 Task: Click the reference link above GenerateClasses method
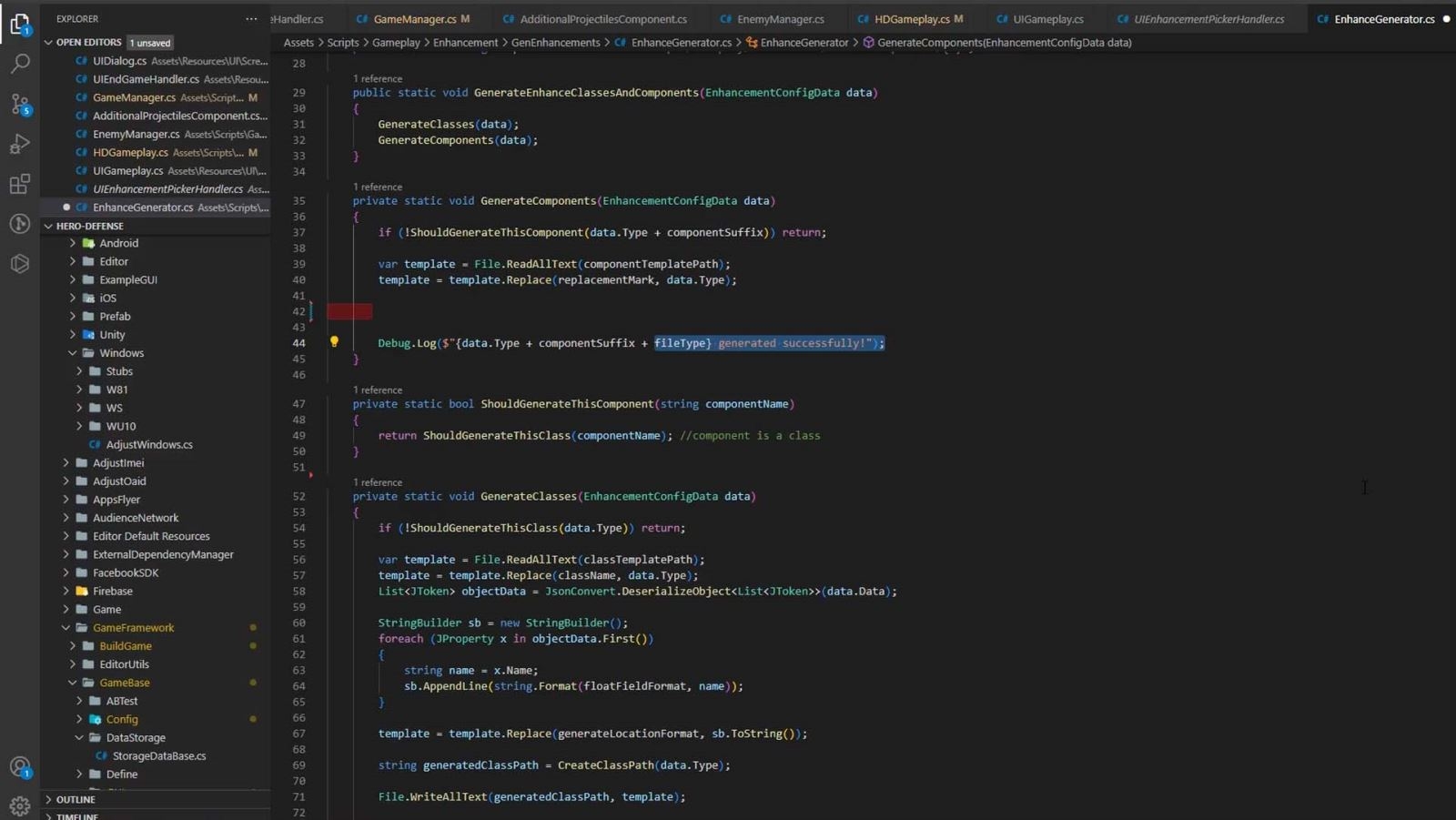378,482
